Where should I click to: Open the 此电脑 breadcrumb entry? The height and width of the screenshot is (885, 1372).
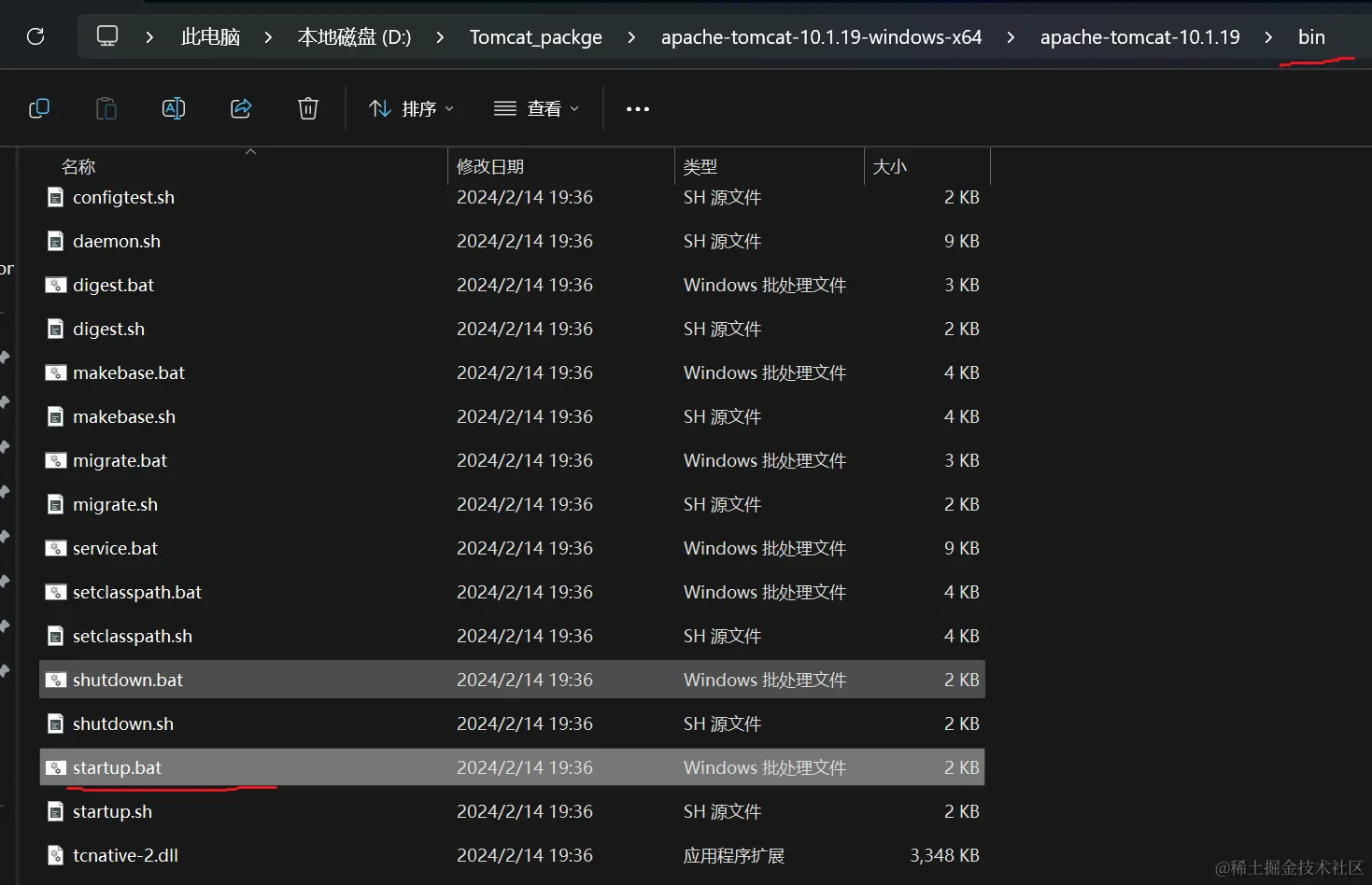pyautogui.click(x=210, y=36)
